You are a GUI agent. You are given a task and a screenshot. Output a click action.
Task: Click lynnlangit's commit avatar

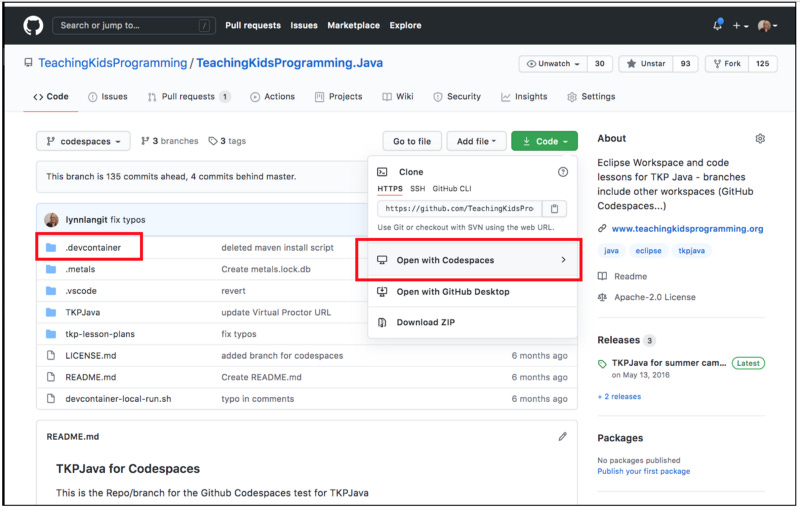pos(51,220)
